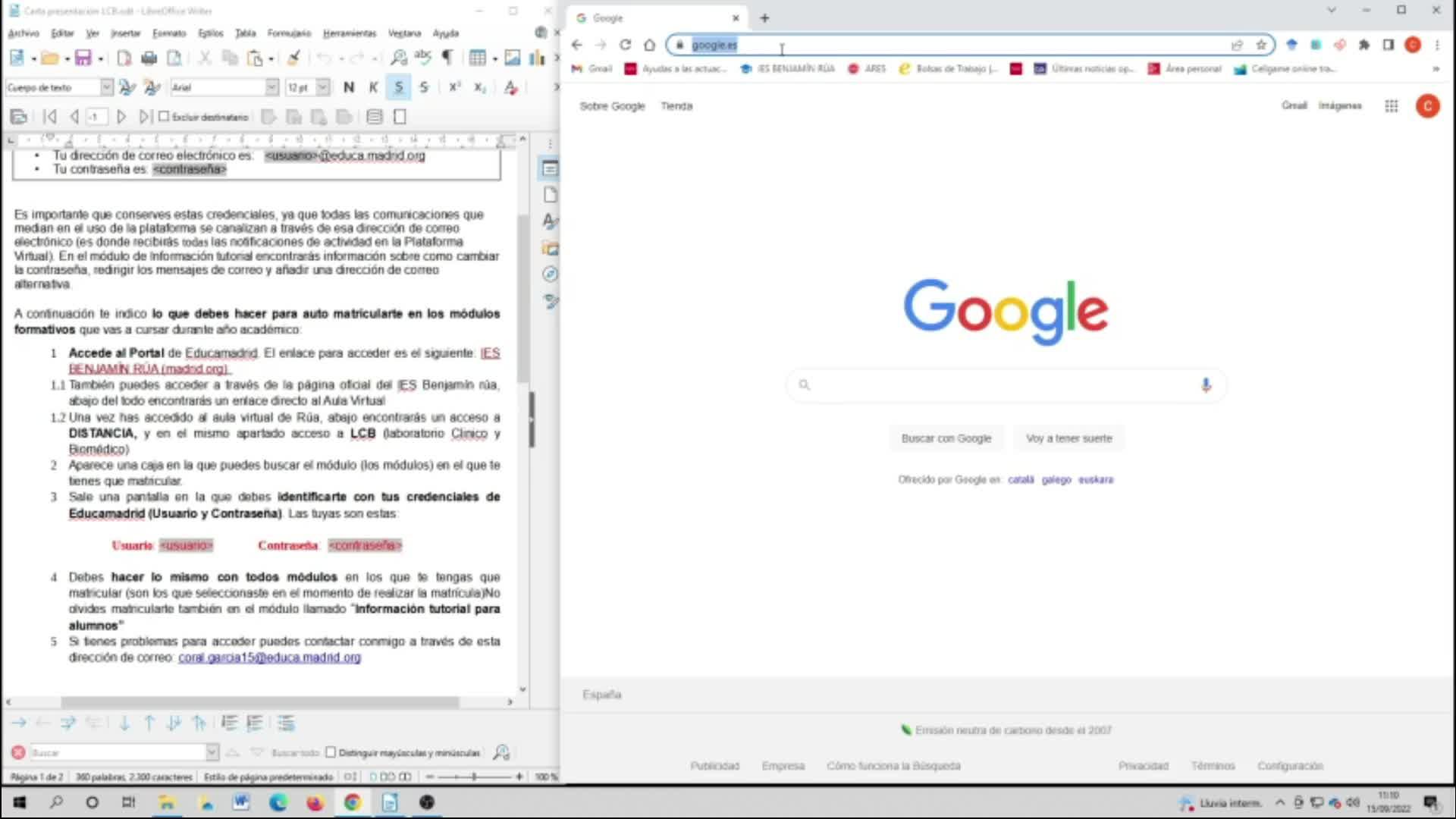This screenshot has height=819, width=1456.
Task: Click the Save document icon
Action: (83, 58)
